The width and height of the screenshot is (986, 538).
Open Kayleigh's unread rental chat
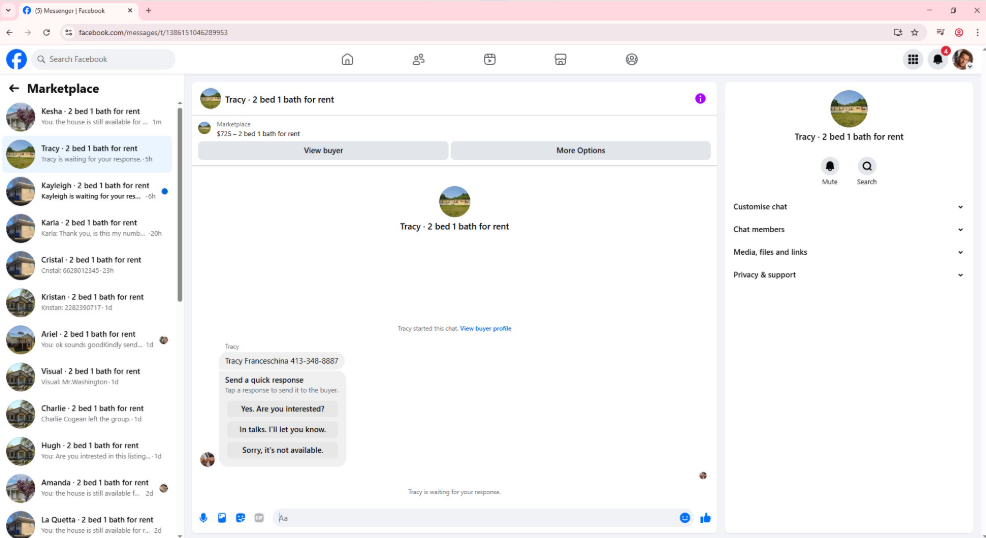point(87,191)
